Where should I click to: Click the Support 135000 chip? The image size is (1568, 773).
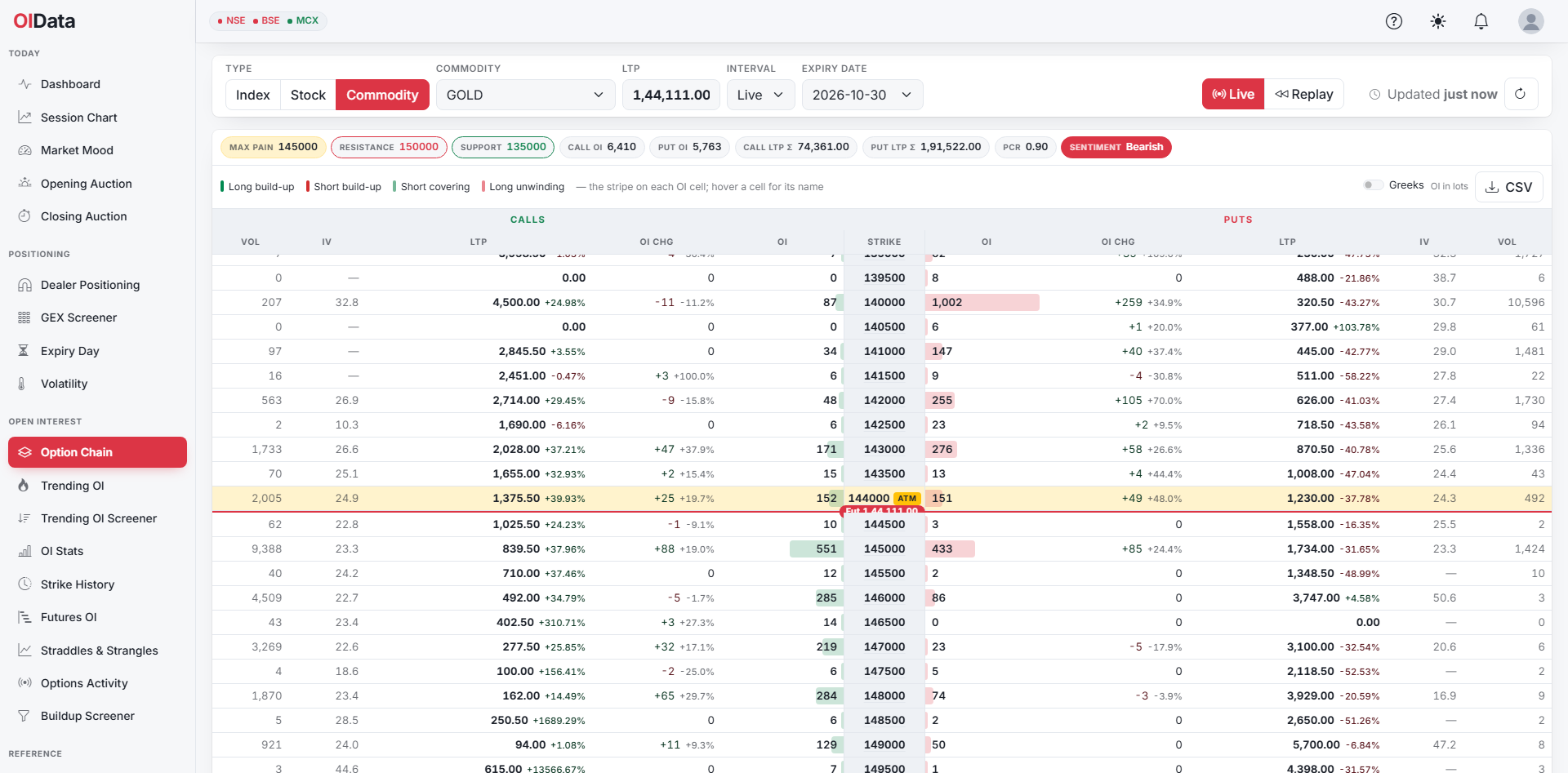[x=503, y=147]
